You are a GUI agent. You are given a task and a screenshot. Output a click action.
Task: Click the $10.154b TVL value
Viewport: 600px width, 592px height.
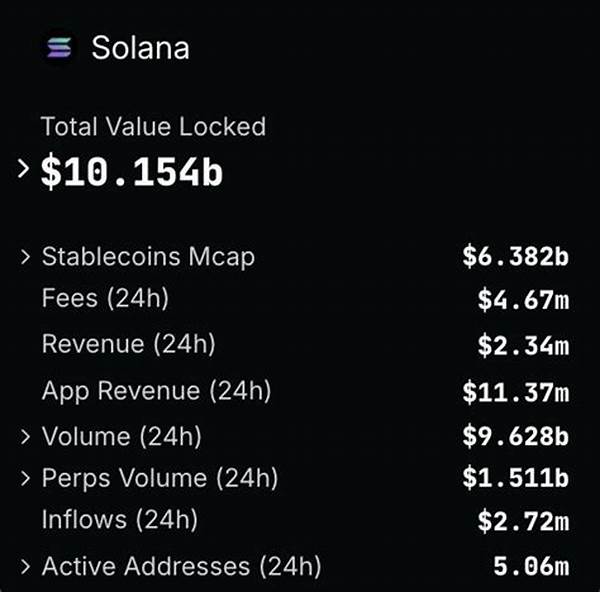(x=132, y=173)
